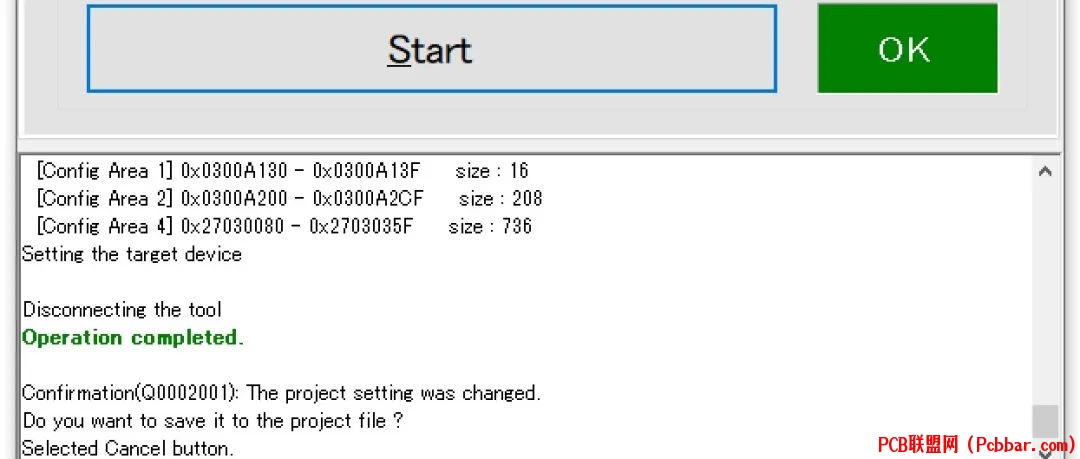Screen dimensions: 1080x459
Task: Click the red Pcbbar.com watermark link
Action: pyautogui.click(x=975, y=447)
